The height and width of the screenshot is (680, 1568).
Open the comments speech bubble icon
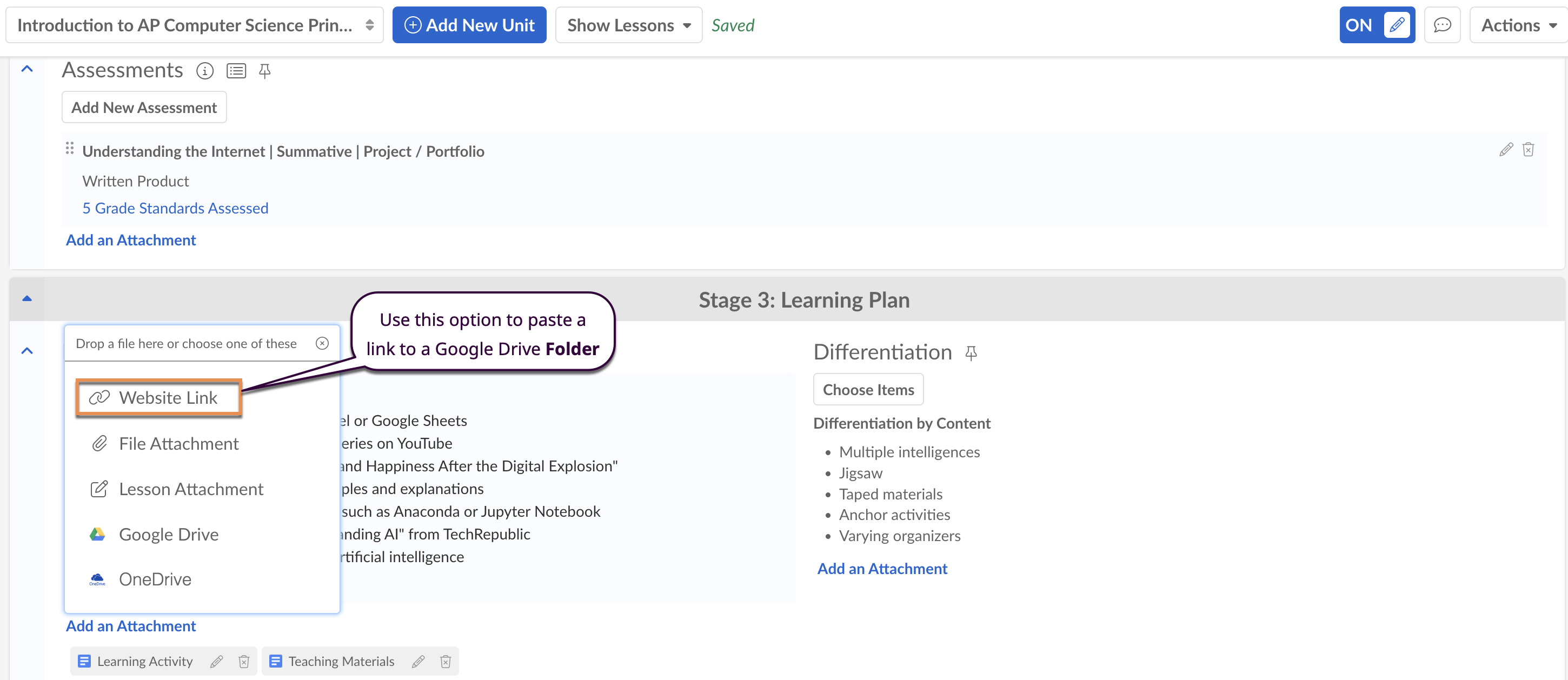point(1442,25)
